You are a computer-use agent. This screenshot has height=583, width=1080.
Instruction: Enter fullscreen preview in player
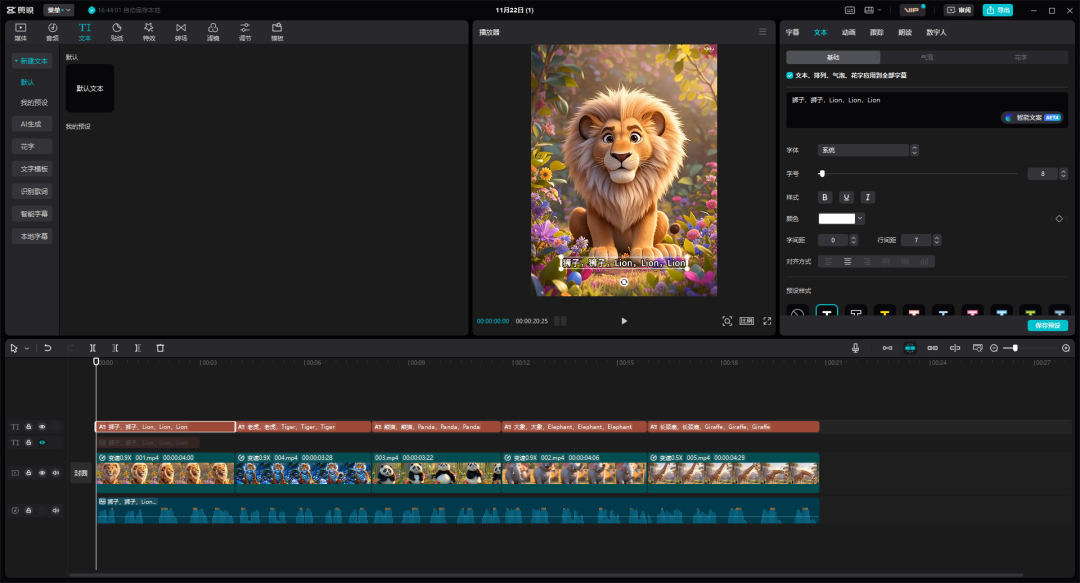(767, 321)
